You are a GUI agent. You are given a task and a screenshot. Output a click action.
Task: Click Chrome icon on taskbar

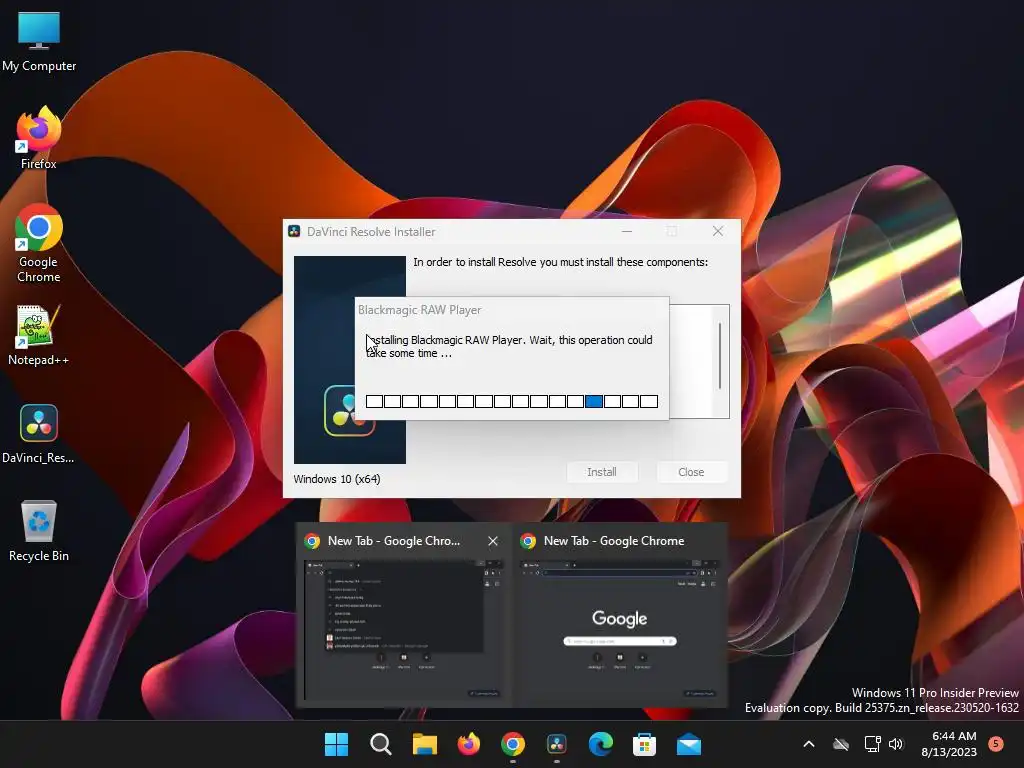513,744
